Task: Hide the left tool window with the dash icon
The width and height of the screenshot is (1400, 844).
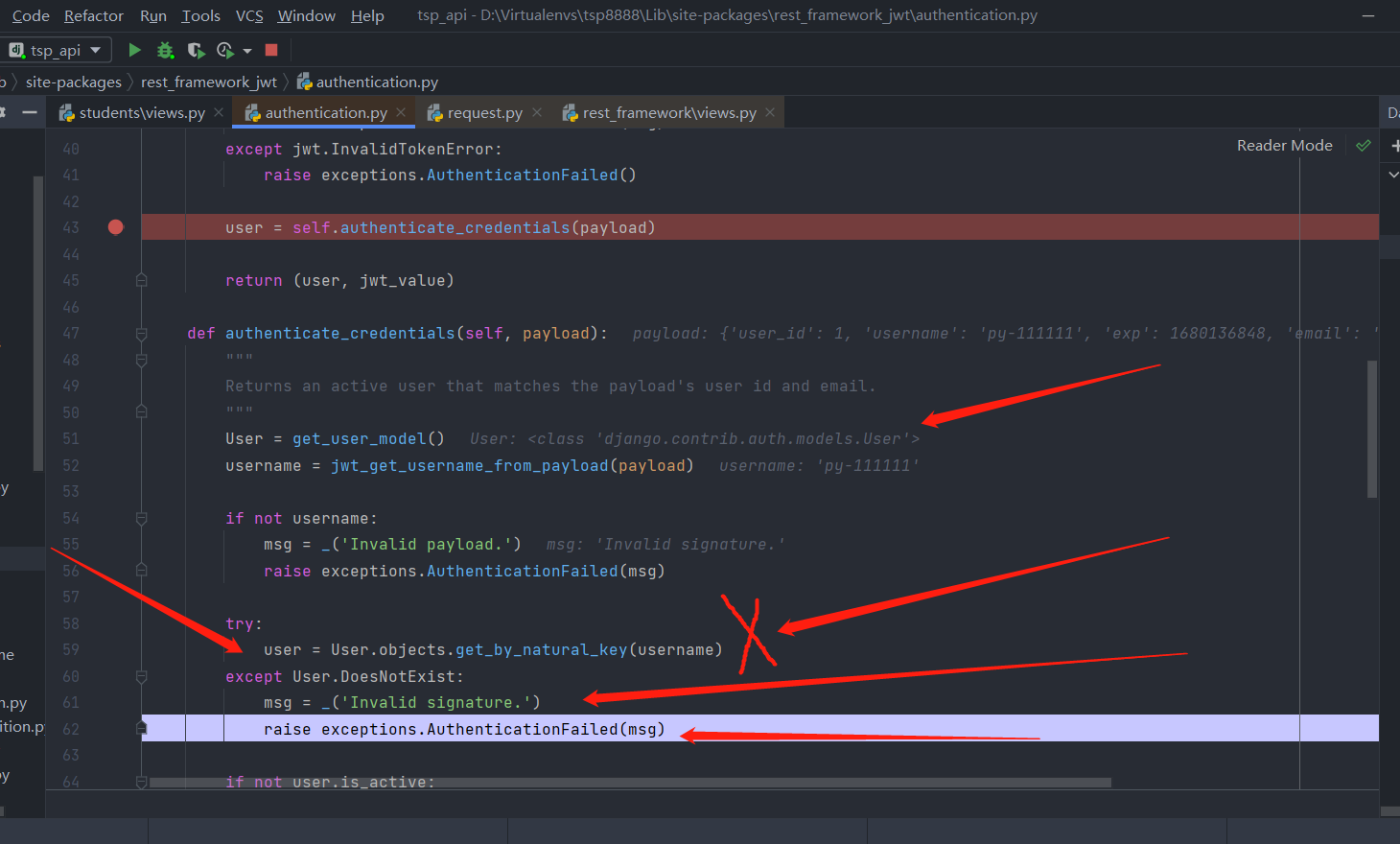Action: tap(30, 112)
